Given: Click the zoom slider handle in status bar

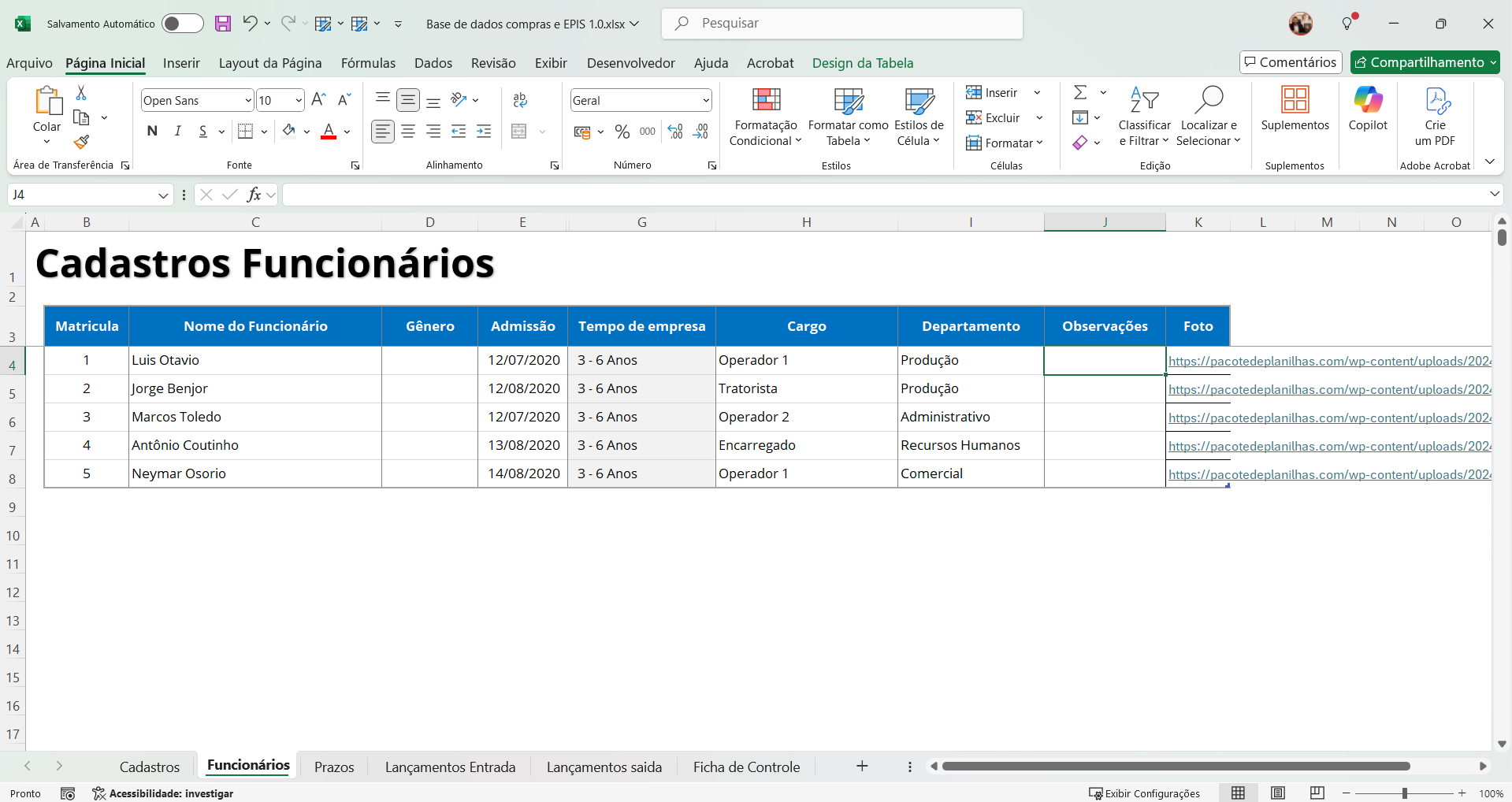Looking at the screenshot, I should pos(1404,793).
